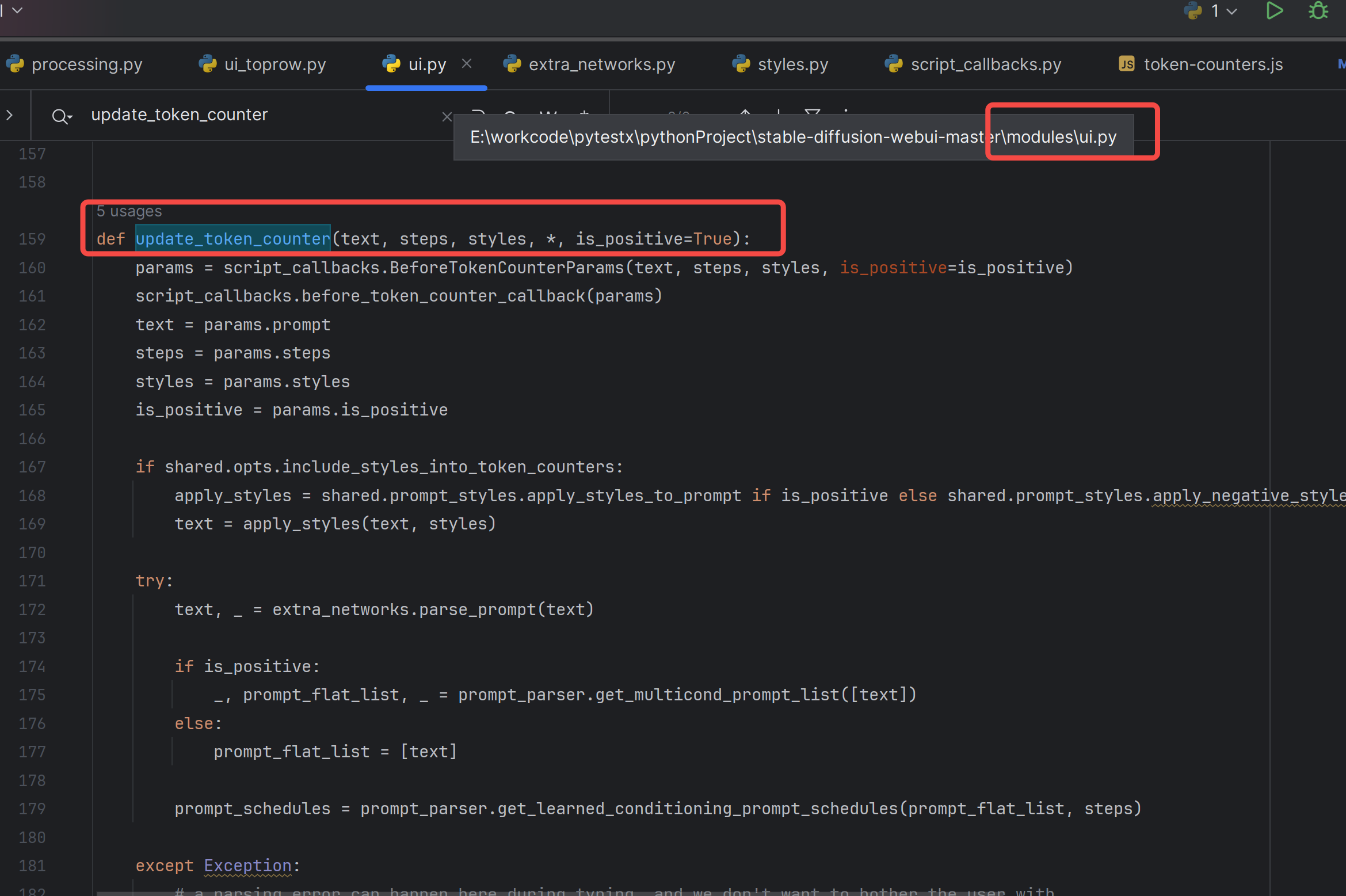Select the ui.py tab

[426, 64]
